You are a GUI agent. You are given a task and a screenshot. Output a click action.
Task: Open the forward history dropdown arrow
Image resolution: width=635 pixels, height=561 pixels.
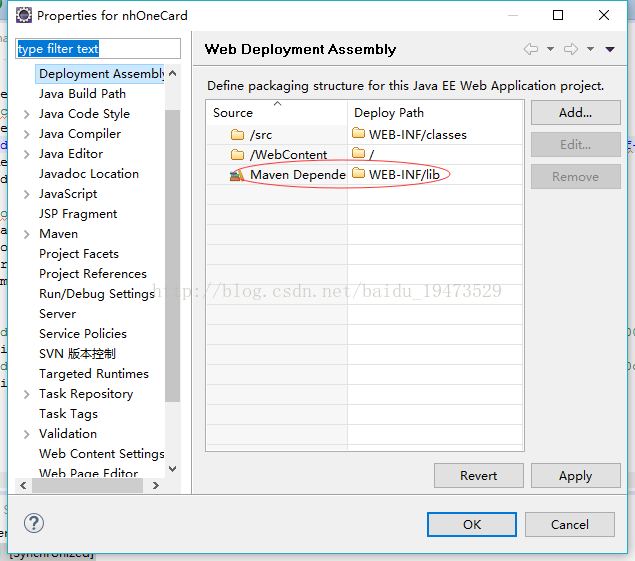click(590, 49)
